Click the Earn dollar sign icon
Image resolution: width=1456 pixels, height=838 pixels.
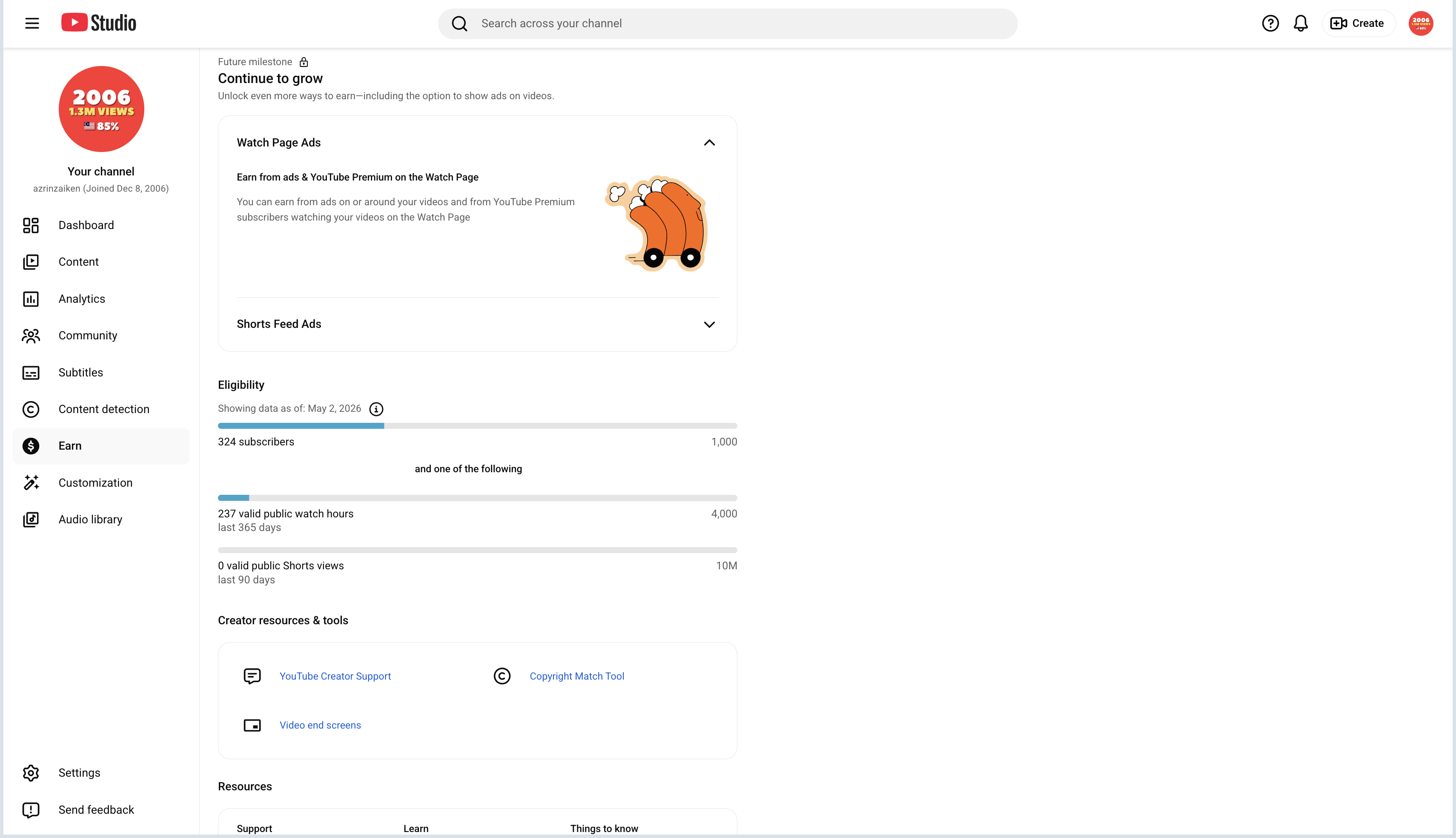(x=31, y=446)
